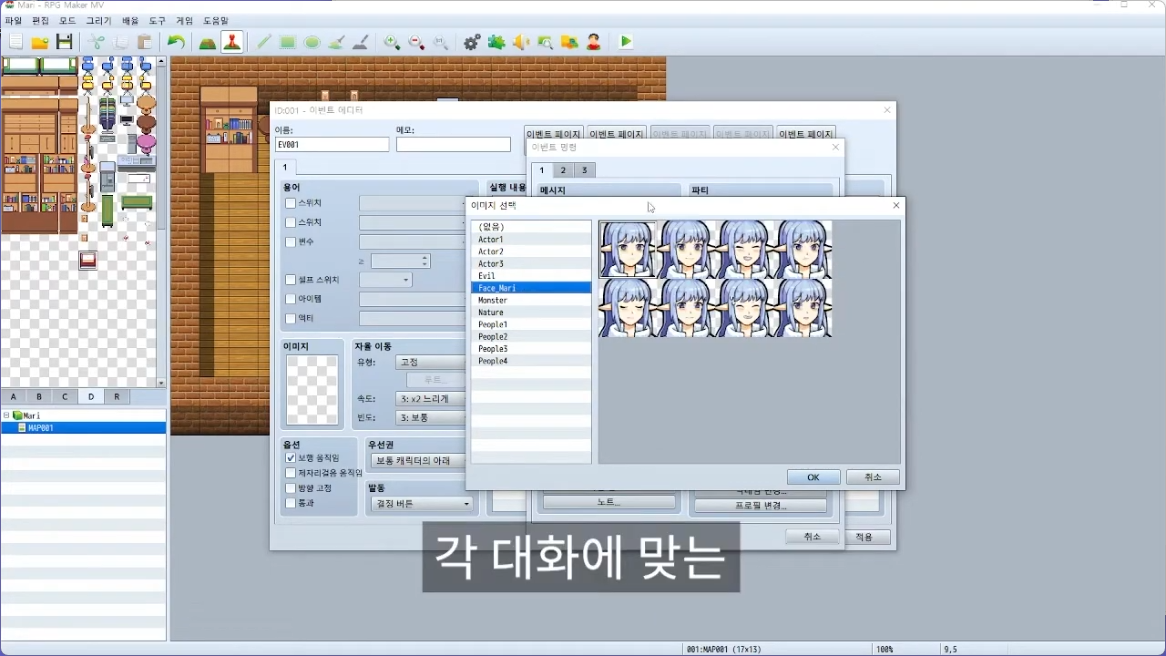Enable the first 스위치 condition checkbox
Image resolution: width=1166 pixels, height=656 pixels.
290,203
